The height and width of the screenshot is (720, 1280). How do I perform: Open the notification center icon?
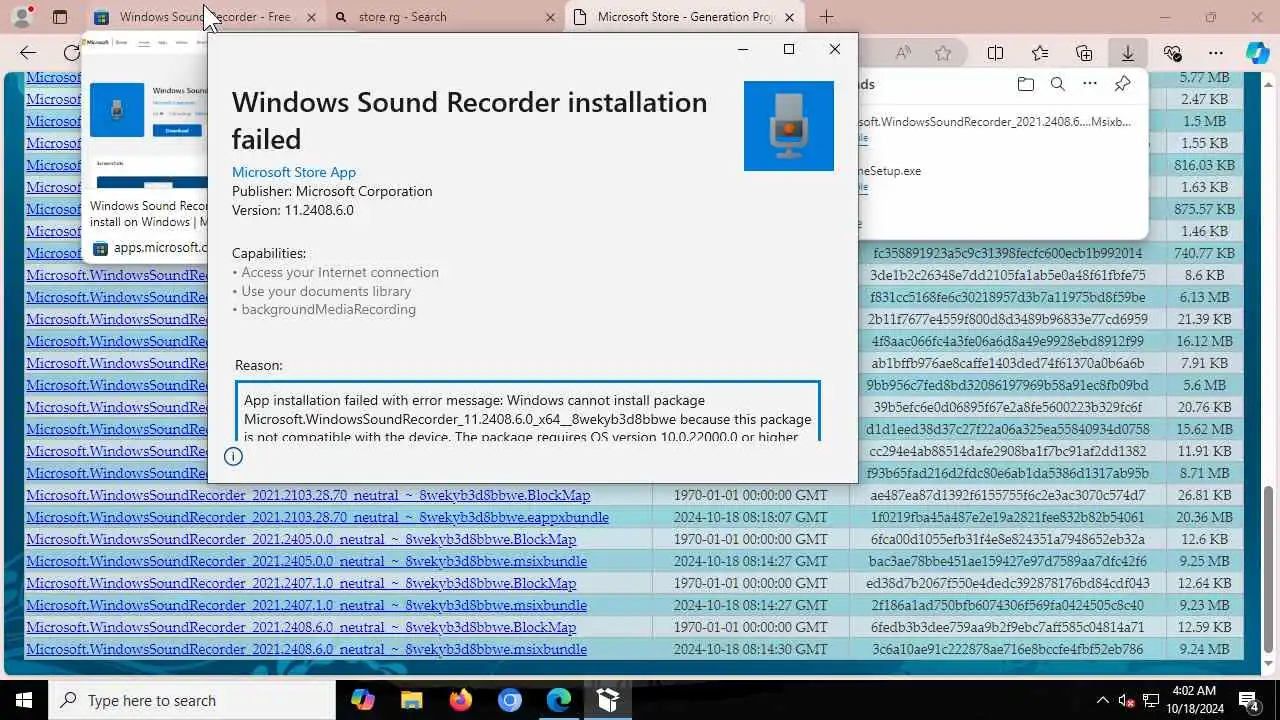tap(1250, 700)
